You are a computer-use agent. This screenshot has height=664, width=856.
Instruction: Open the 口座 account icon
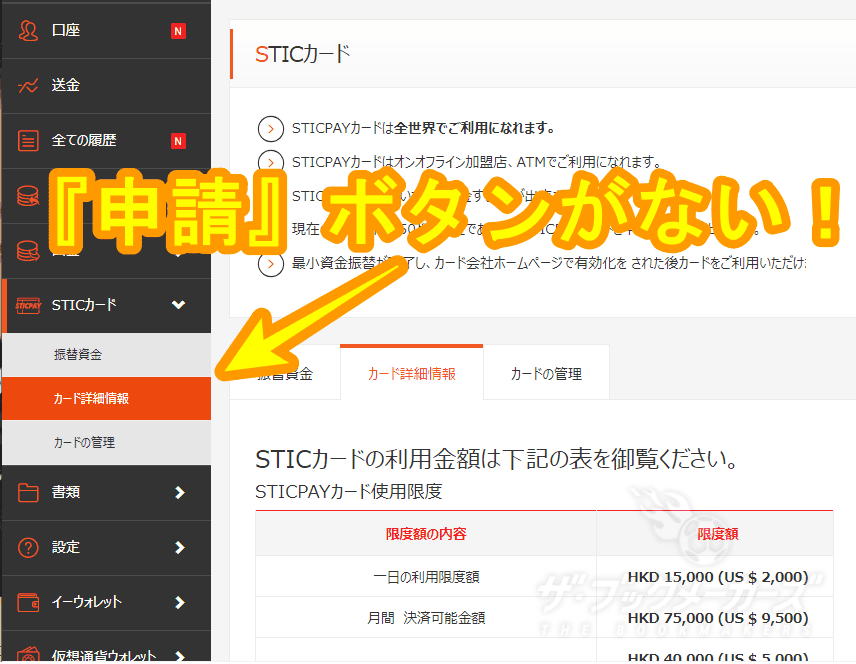coord(28,31)
